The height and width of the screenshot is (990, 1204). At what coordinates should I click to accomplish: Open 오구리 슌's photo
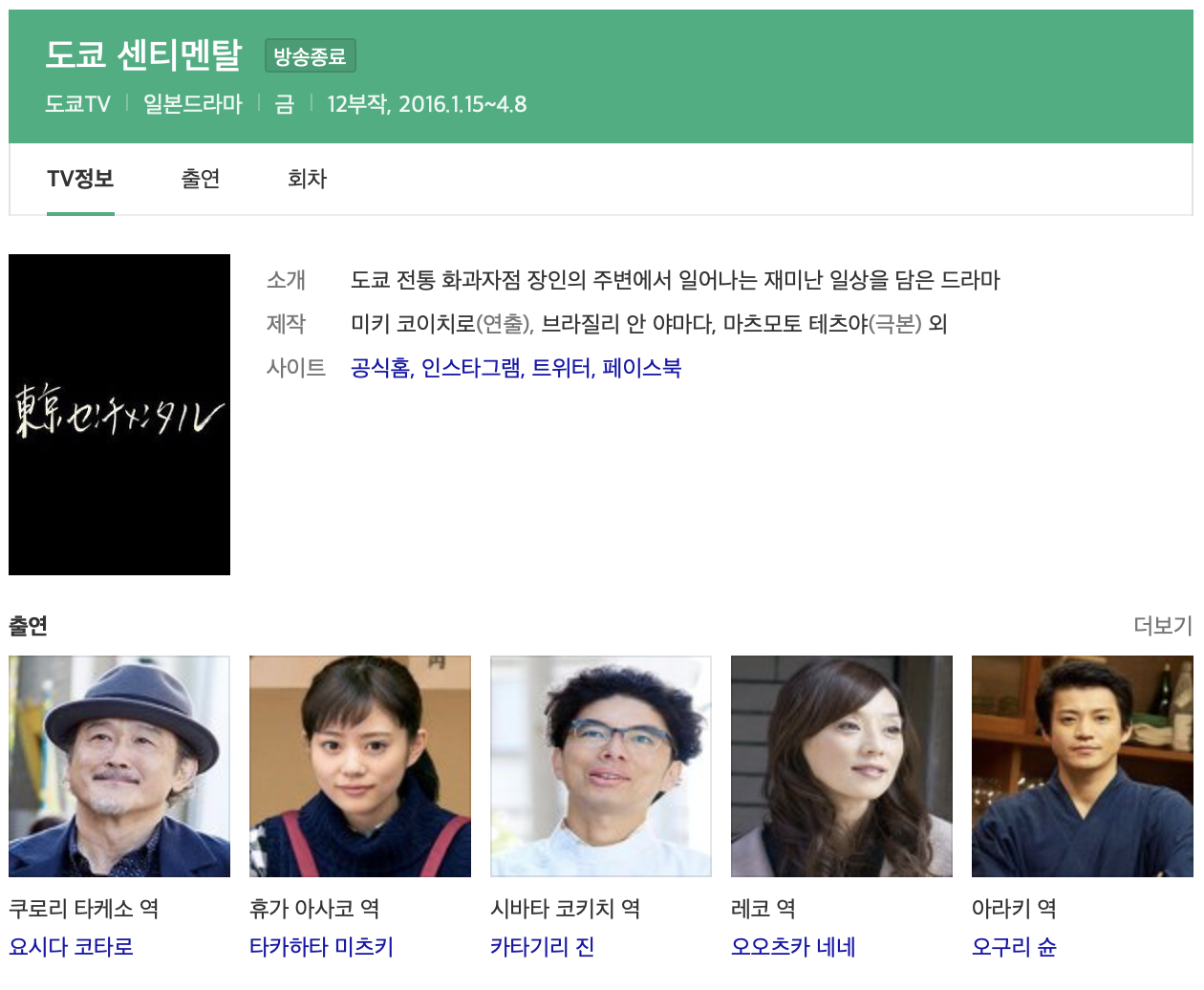1083,766
